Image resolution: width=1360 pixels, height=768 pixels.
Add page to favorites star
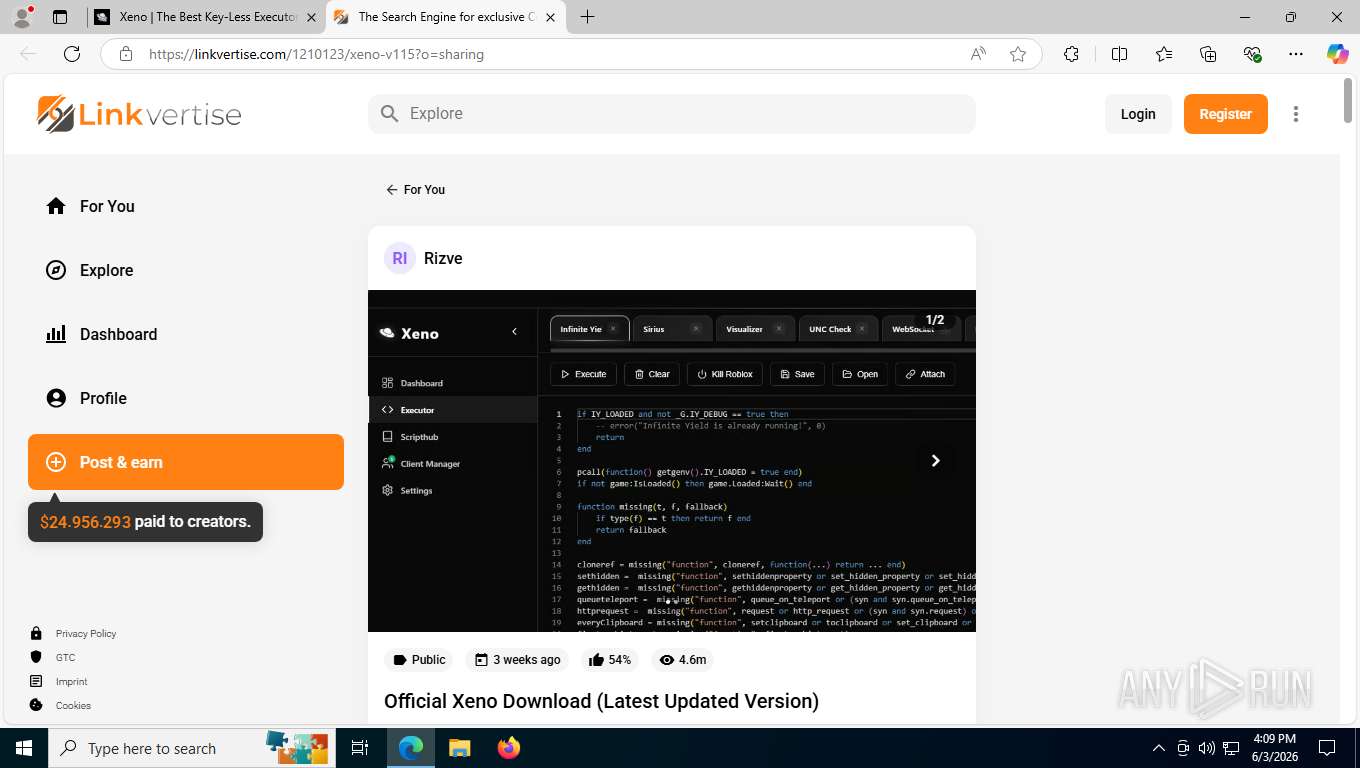pos(1018,54)
